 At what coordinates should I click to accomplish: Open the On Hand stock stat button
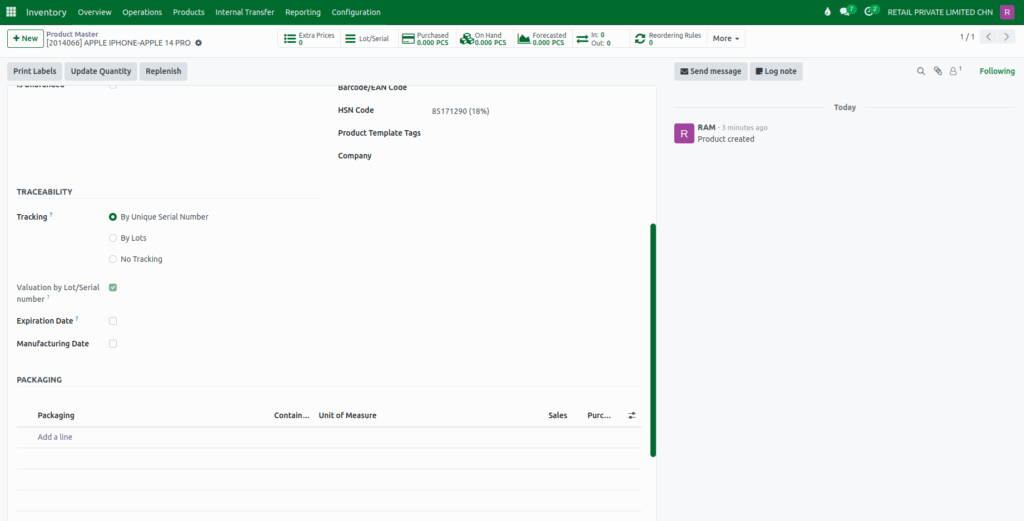pos(484,39)
